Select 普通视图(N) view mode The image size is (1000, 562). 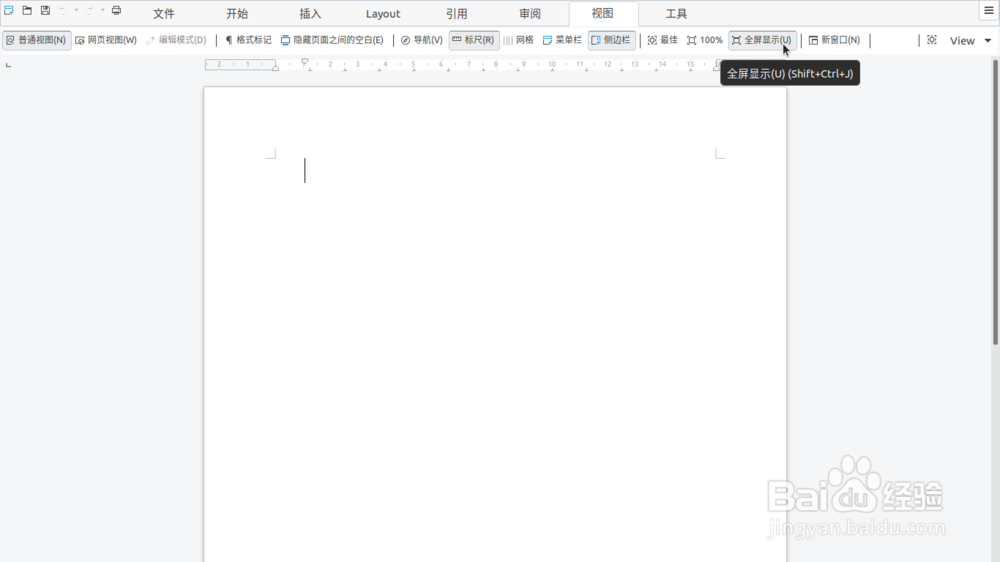36,40
